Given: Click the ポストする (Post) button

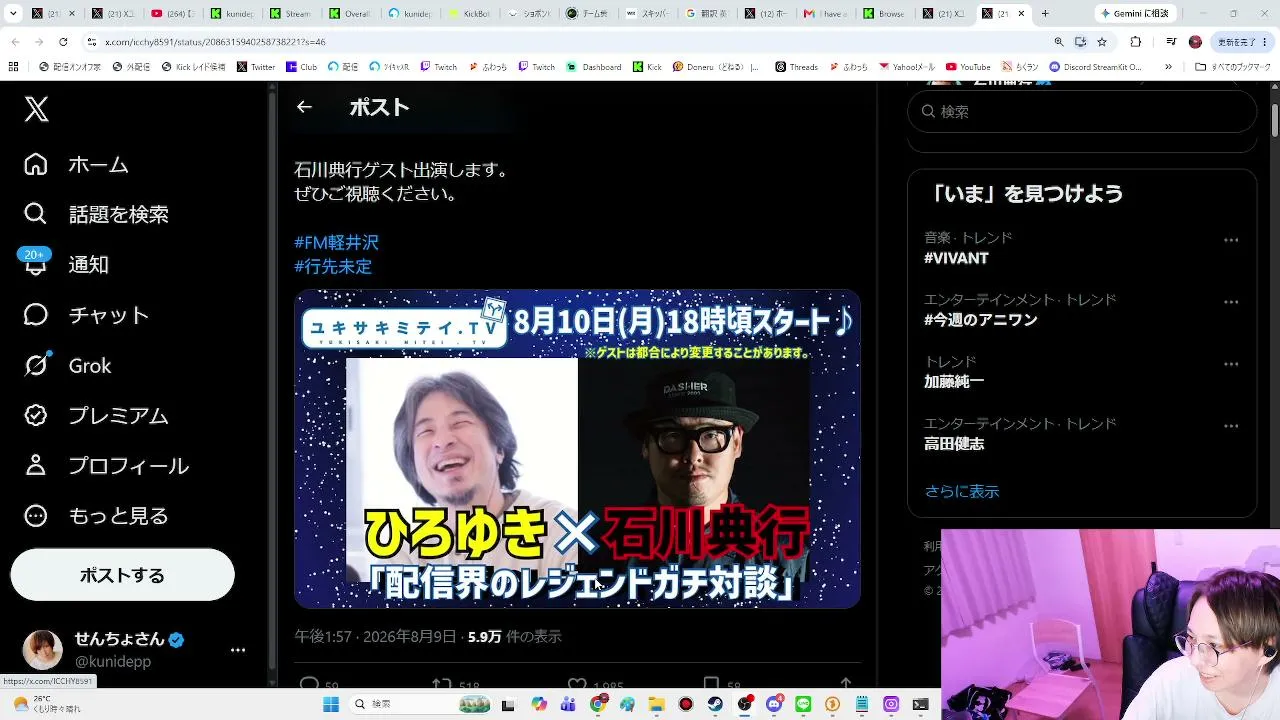Looking at the screenshot, I should tap(122, 575).
